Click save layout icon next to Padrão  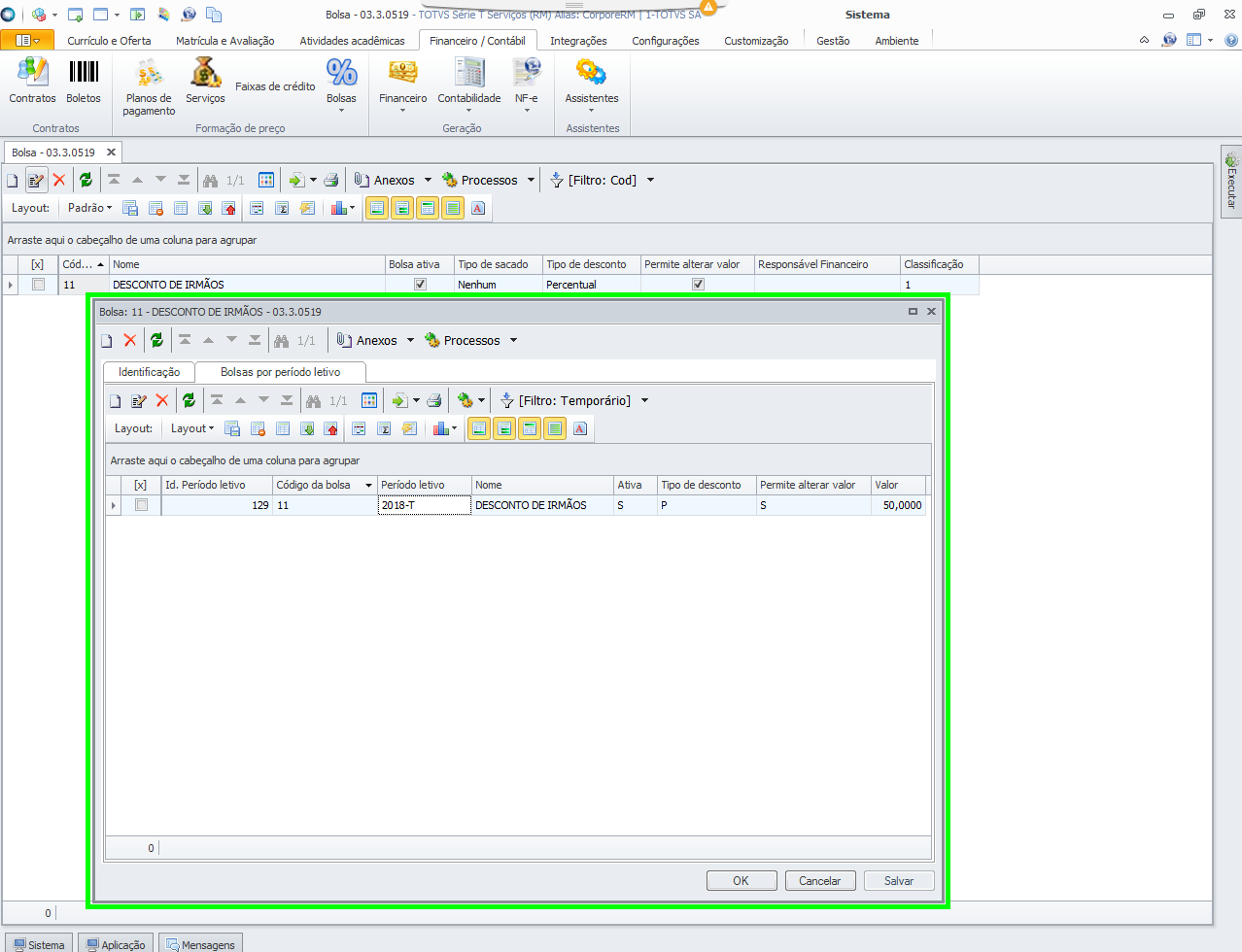click(x=130, y=208)
